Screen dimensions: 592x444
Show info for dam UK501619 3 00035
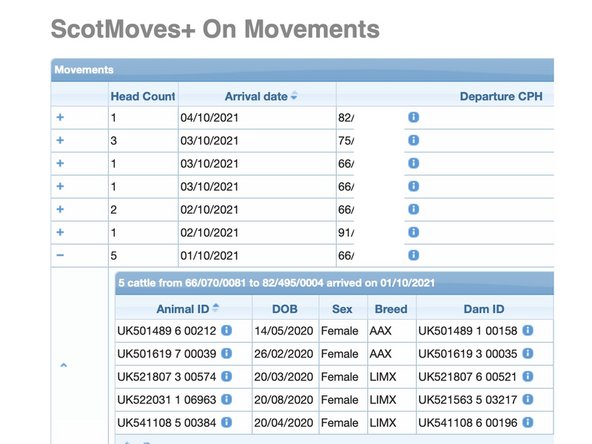(527, 353)
